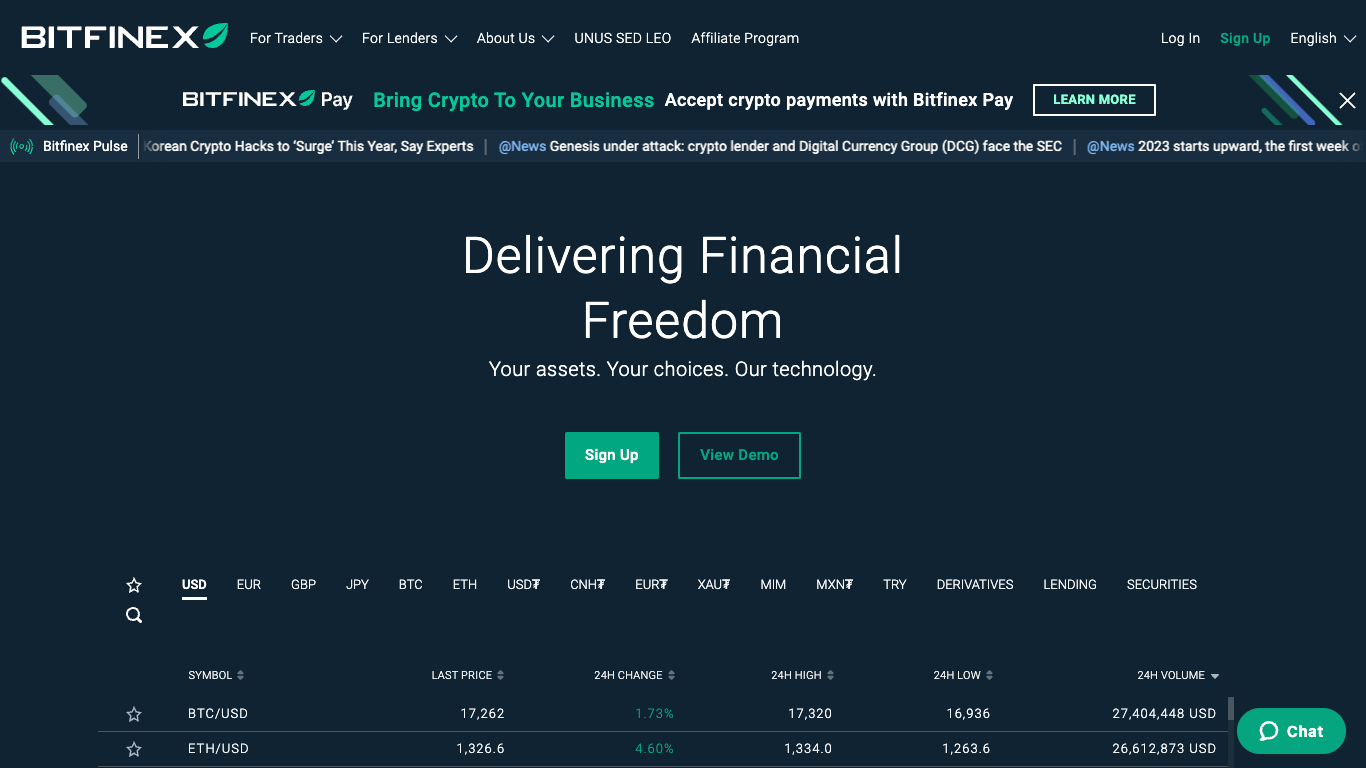Select the EUR₮ market tab

[x=651, y=585]
